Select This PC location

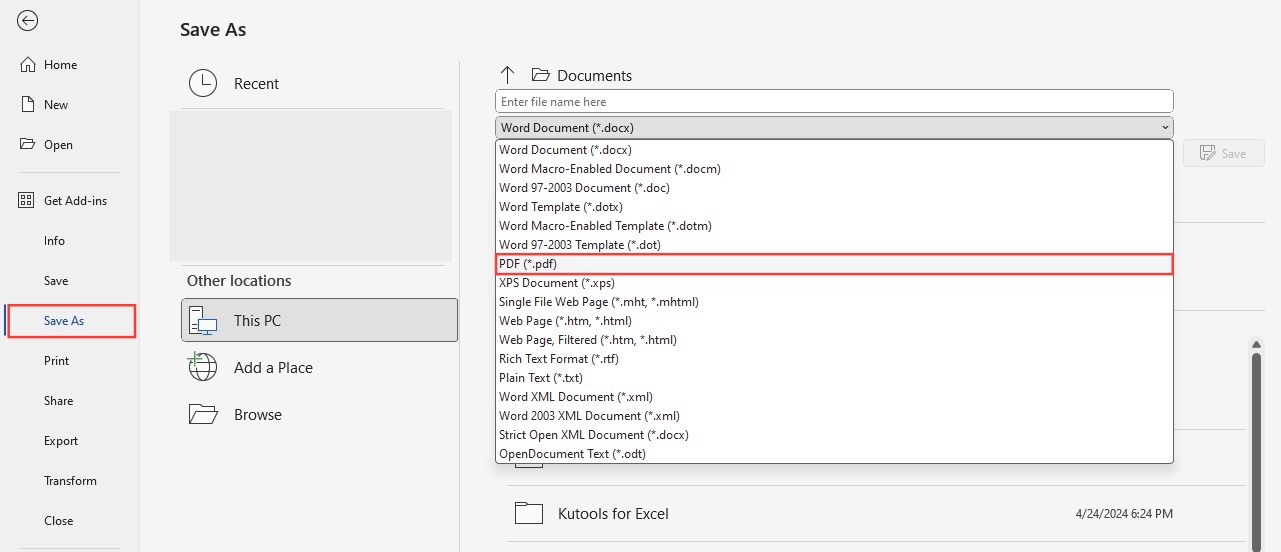(320, 320)
